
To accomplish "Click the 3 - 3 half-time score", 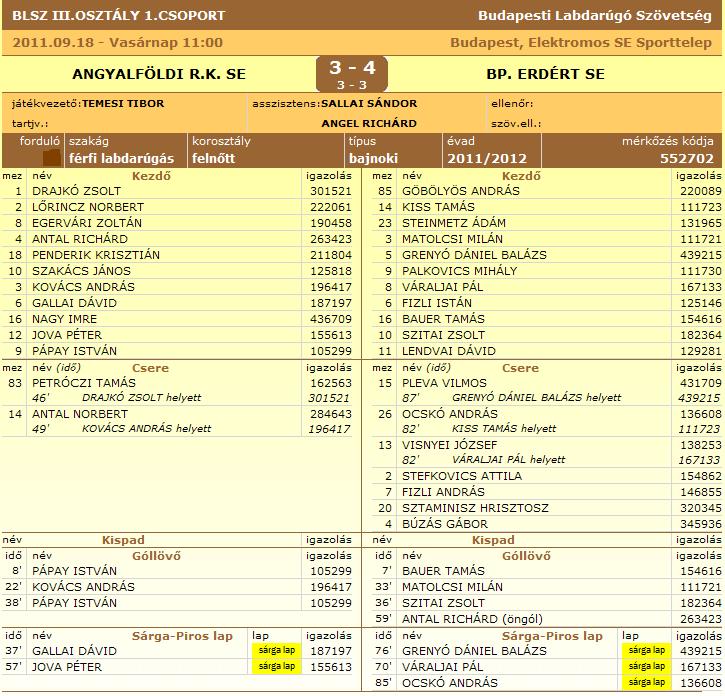I will point(352,85).
